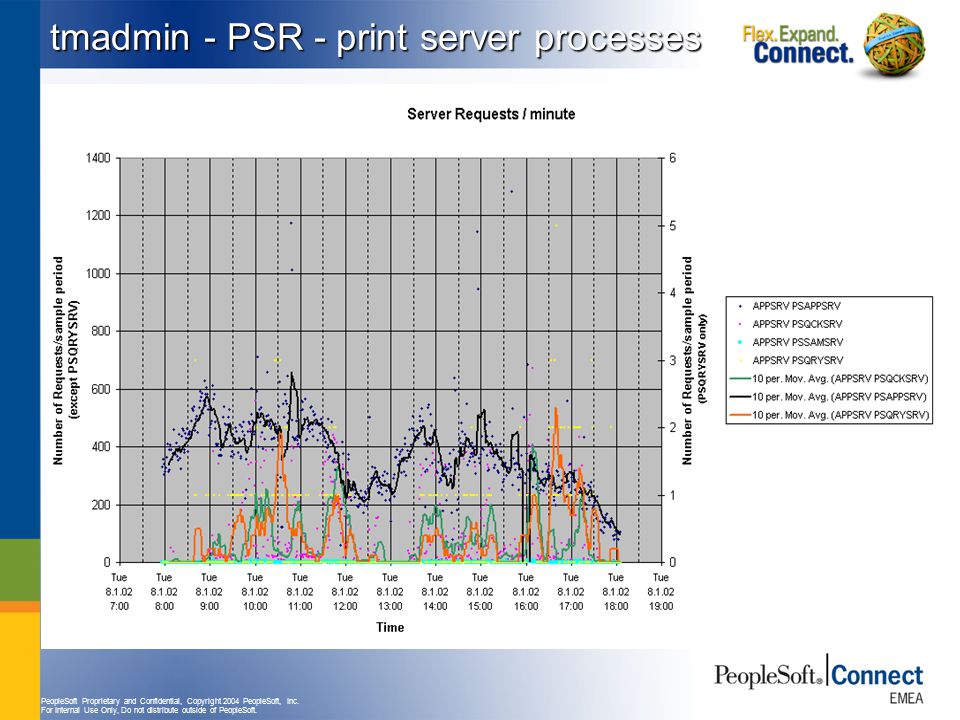The image size is (960, 720).
Task: Click the right axis title '(PSQRYSRV only)'
Action: 702,359
